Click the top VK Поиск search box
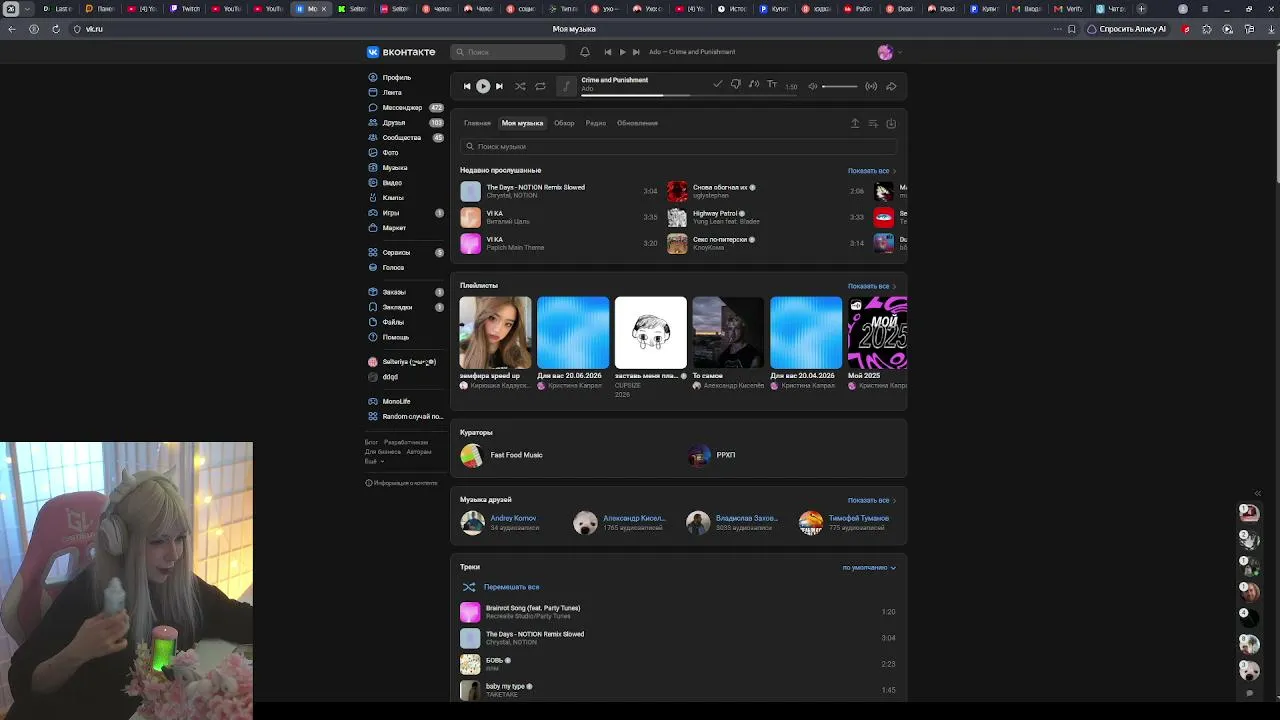1280x720 pixels. point(508,52)
